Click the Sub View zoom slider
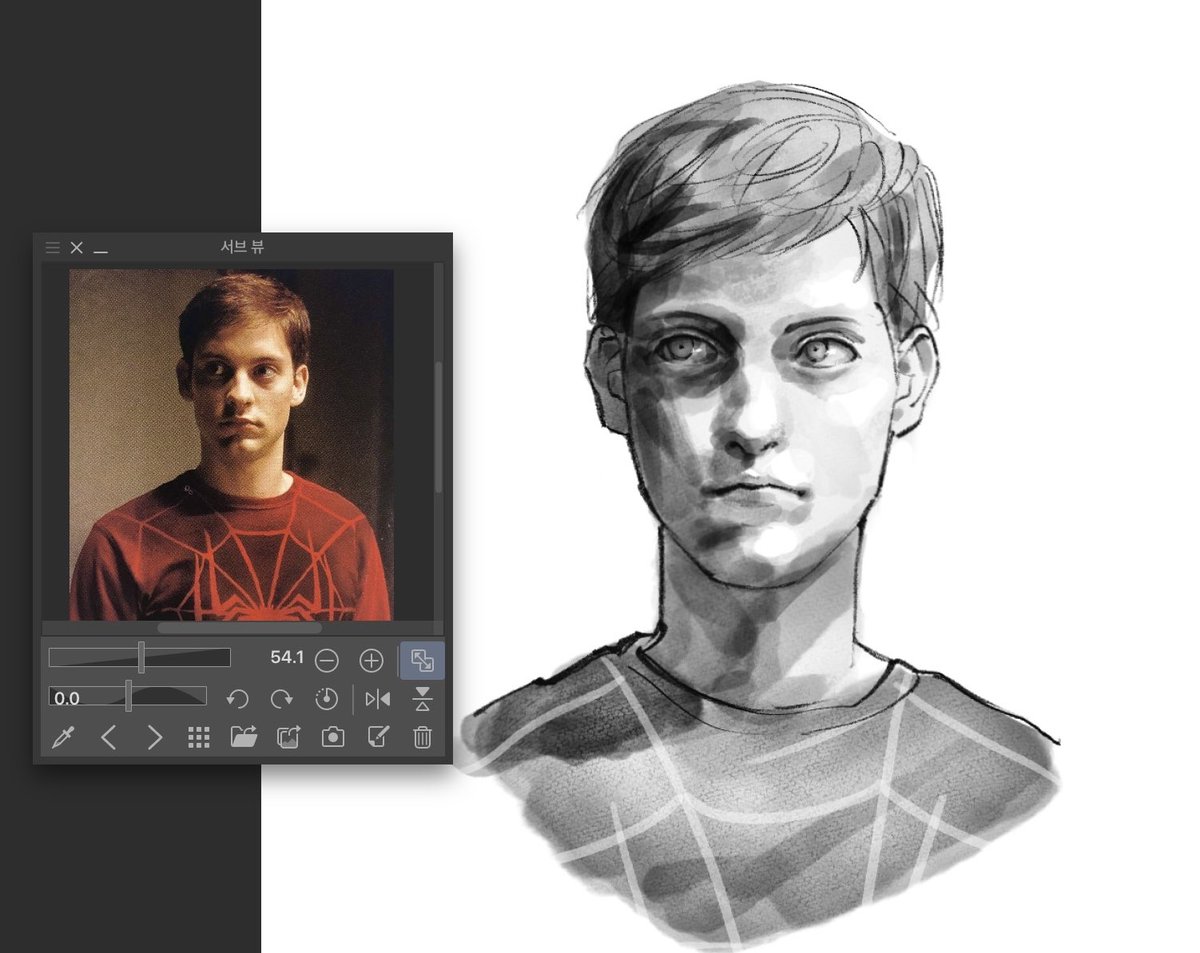This screenshot has width=1200, height=953. pyautogui.click(x=140, y=657)
